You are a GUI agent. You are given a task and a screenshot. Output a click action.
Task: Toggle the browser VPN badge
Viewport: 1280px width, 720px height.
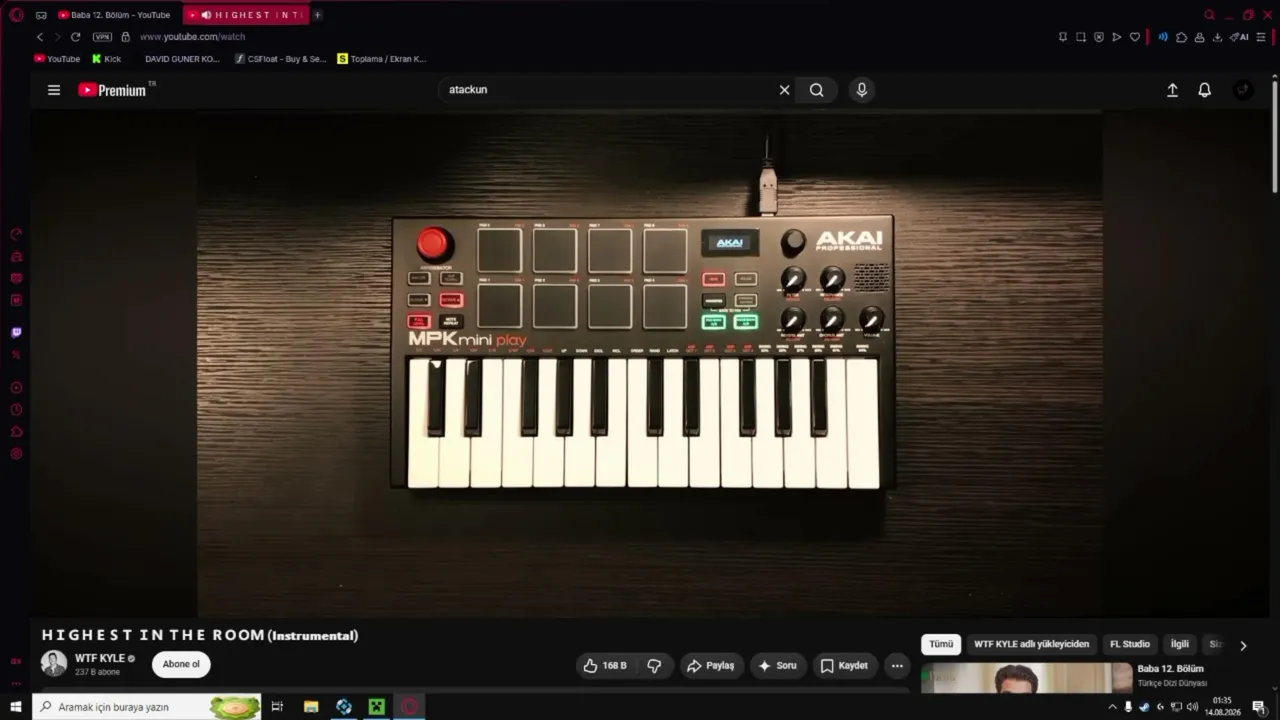coord(102,37)
